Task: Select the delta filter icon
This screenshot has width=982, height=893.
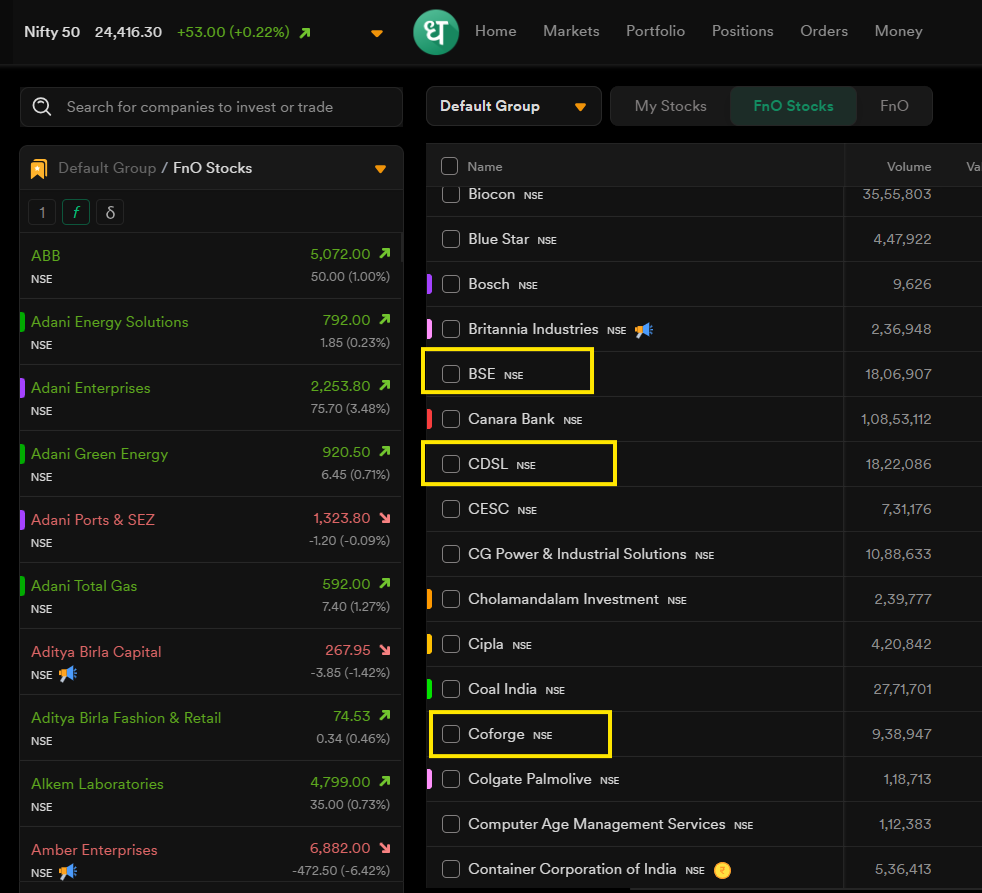Action: (x=110, y=212)
